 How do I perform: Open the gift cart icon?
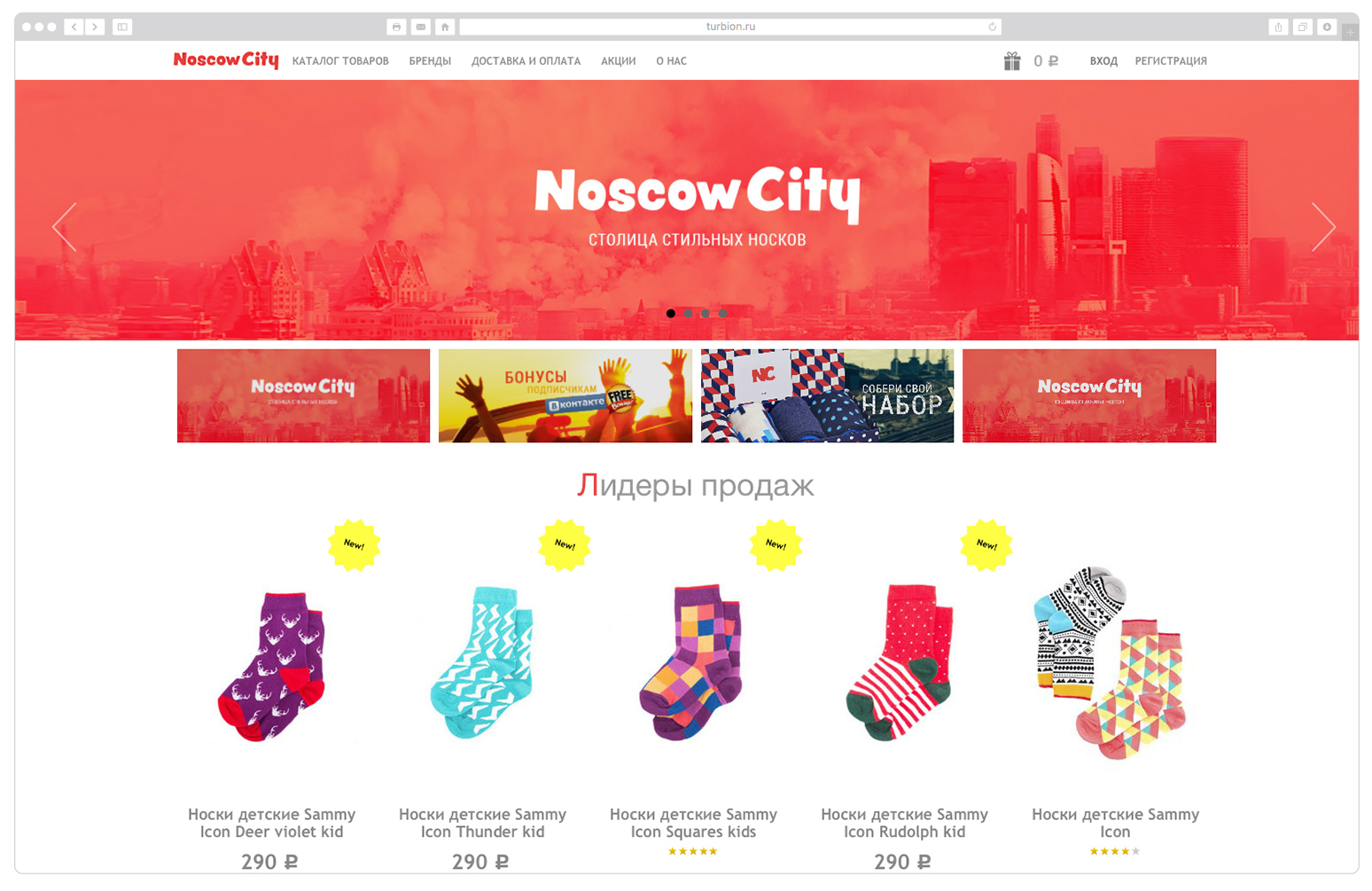(1011, 61)
